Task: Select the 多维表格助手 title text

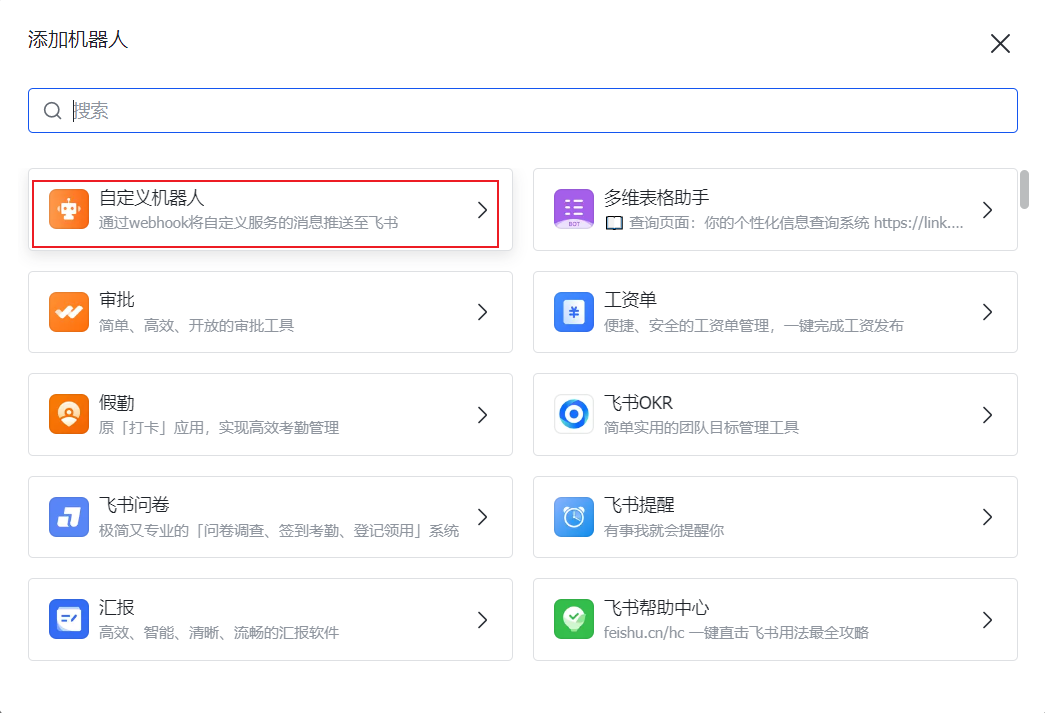Action: [x=656, y=198]
